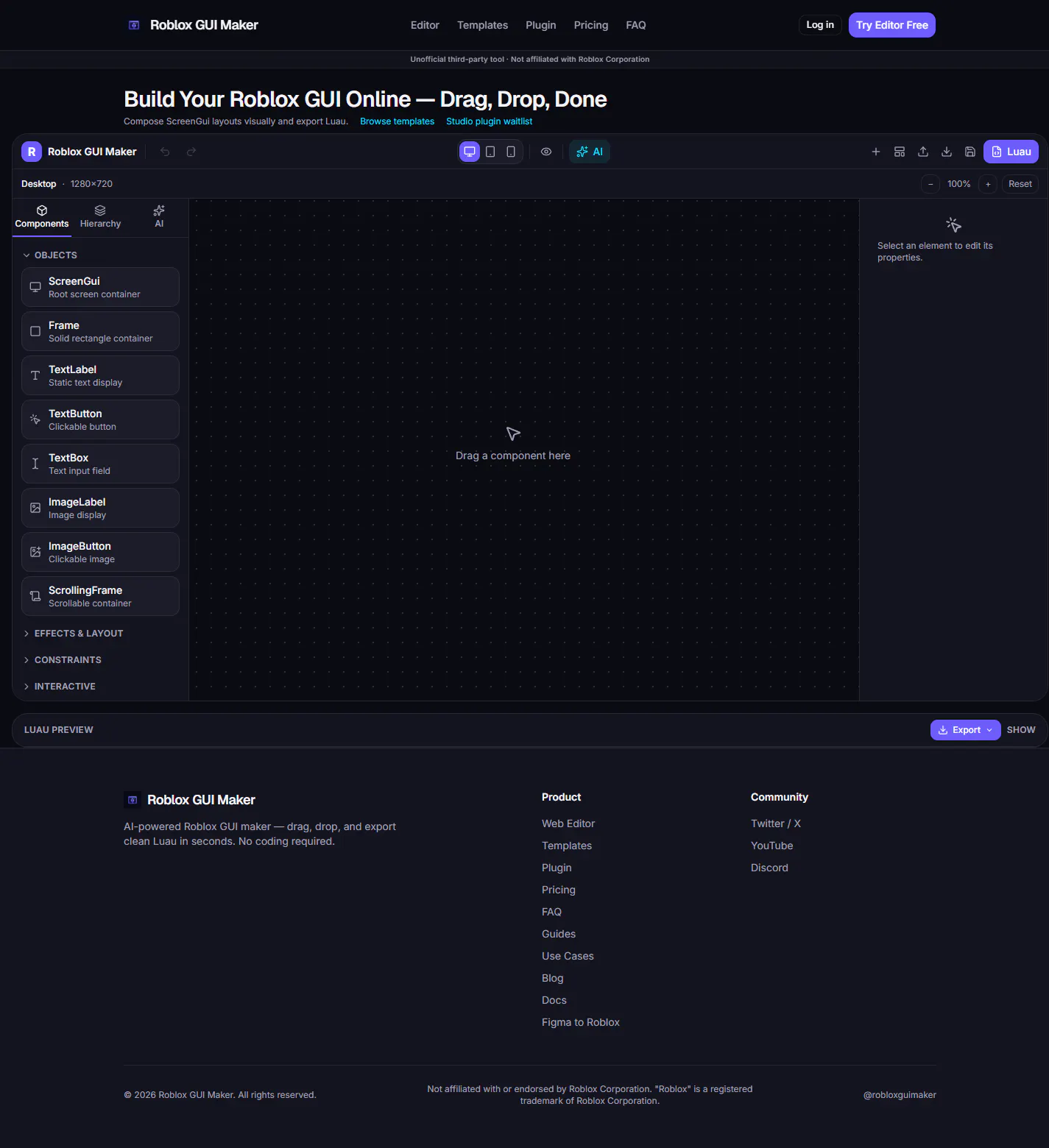This screenshot has height=1148, width=1049.
Task: Open FAQ in the top navigation
Action: [x=636, y=25]
